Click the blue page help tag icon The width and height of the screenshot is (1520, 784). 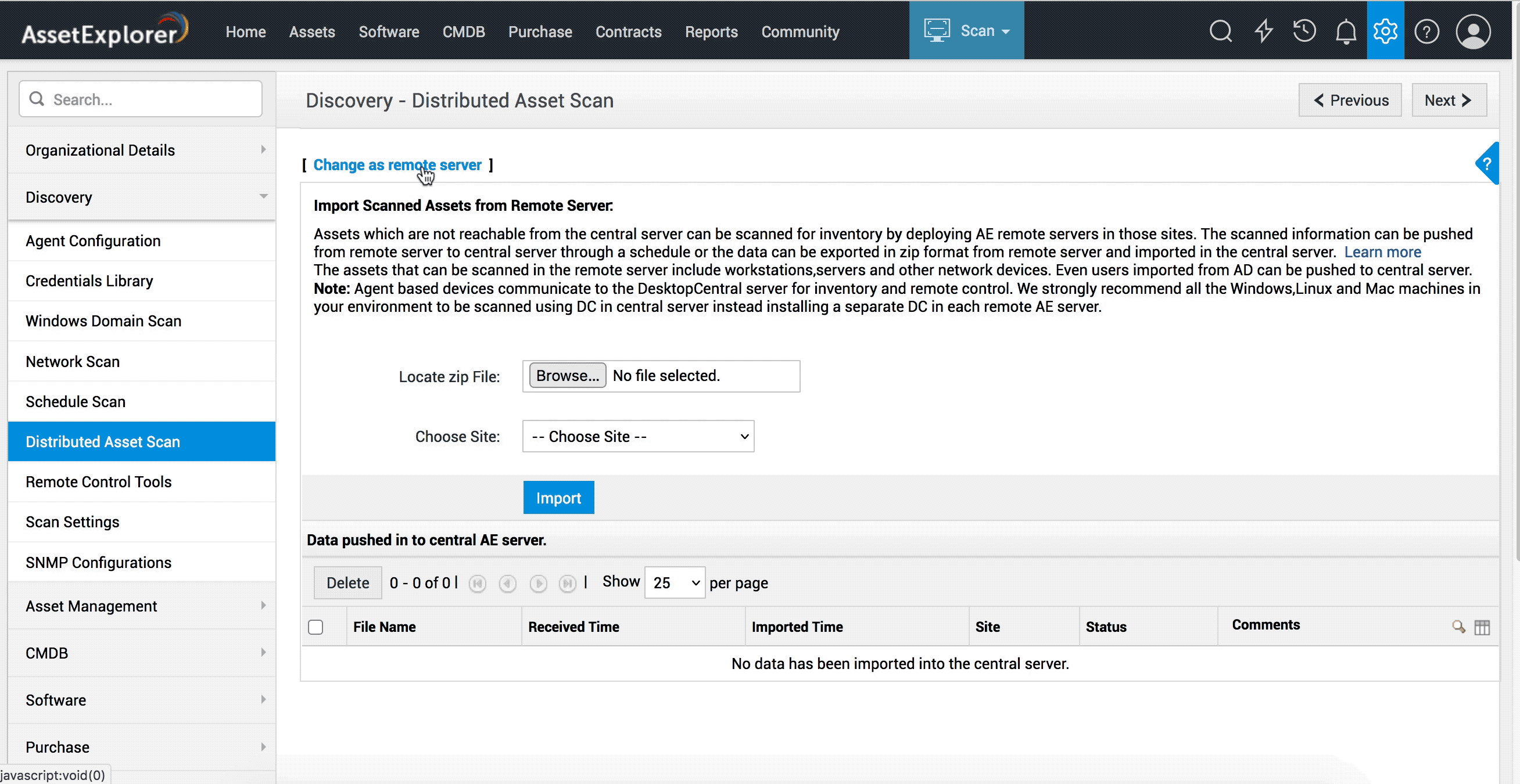click(1487, 164)
